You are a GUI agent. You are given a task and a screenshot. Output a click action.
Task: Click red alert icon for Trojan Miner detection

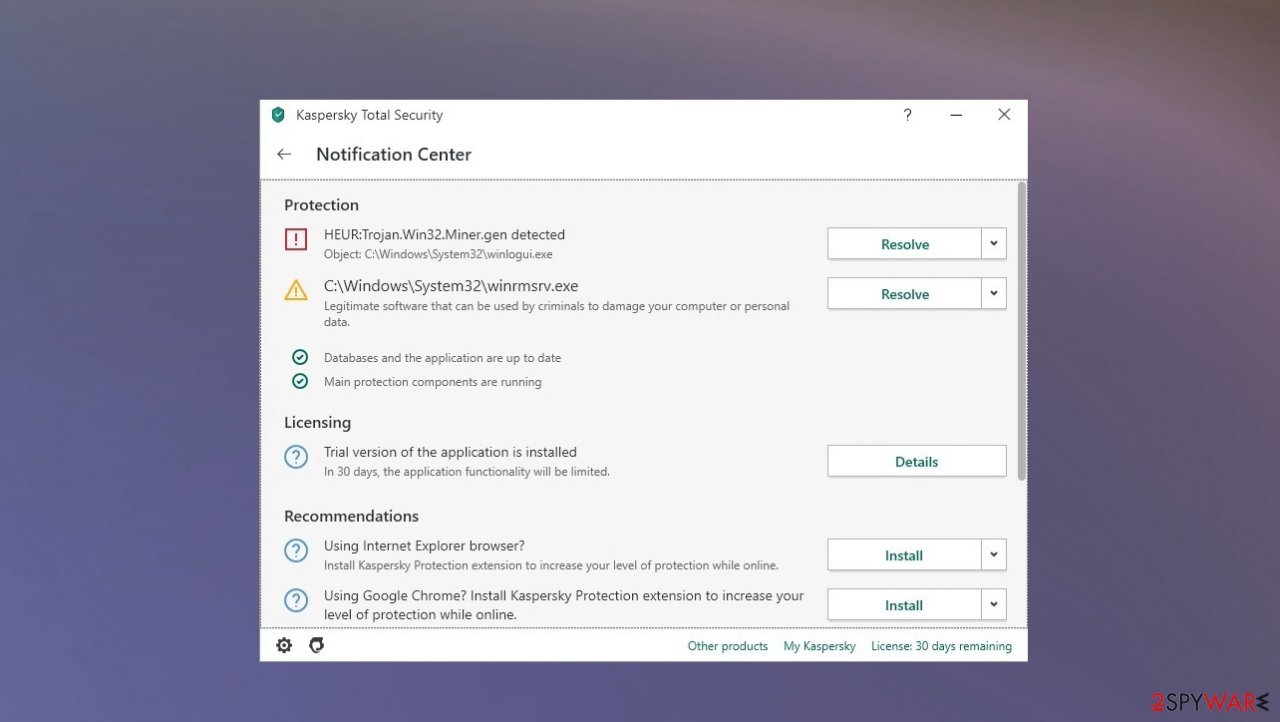click(296, 239)
